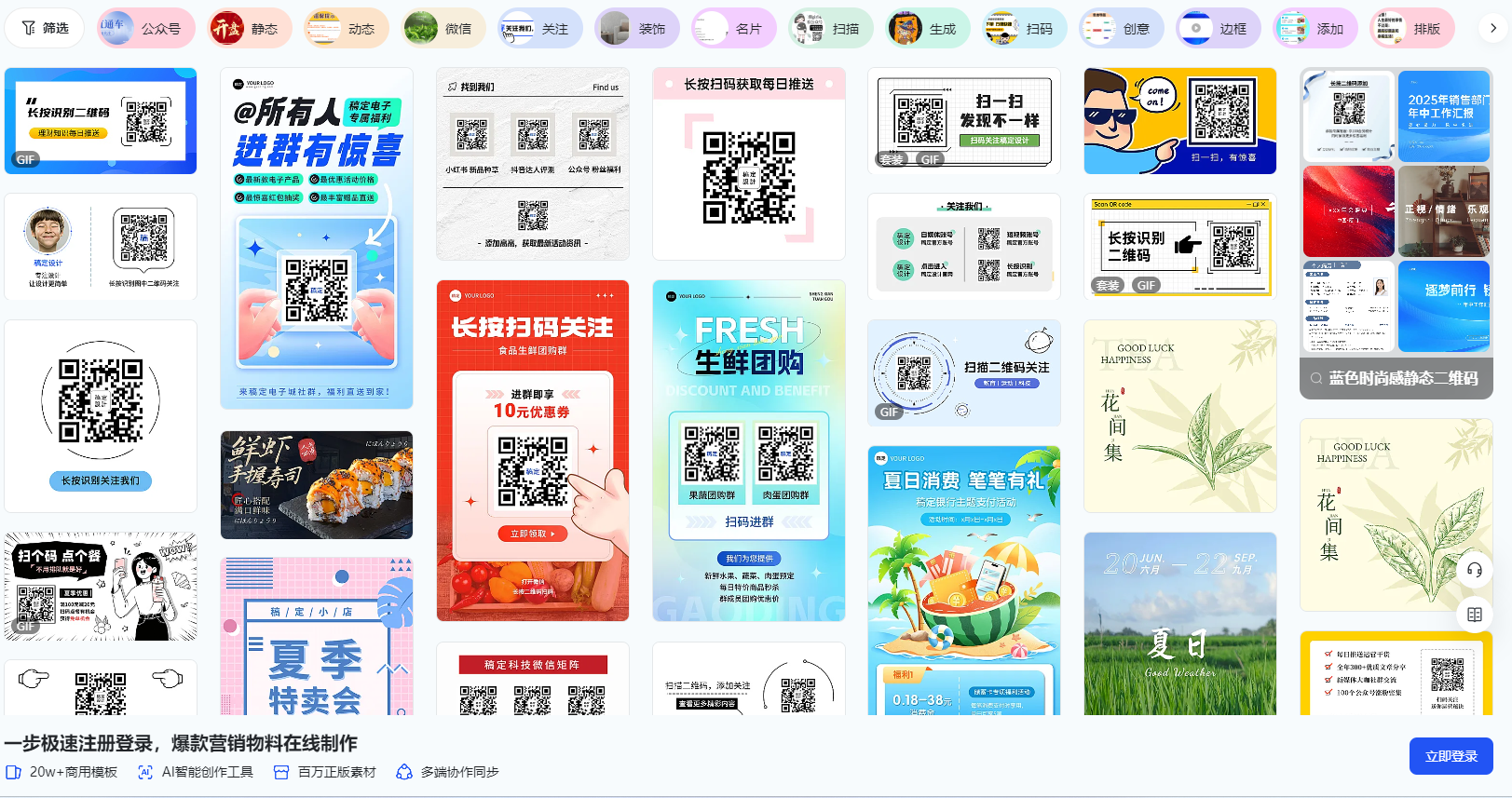Select the 动态 category chip
Image resolution: width=1512 pixels, height=798 pixels.
click(x=346, y=28)
